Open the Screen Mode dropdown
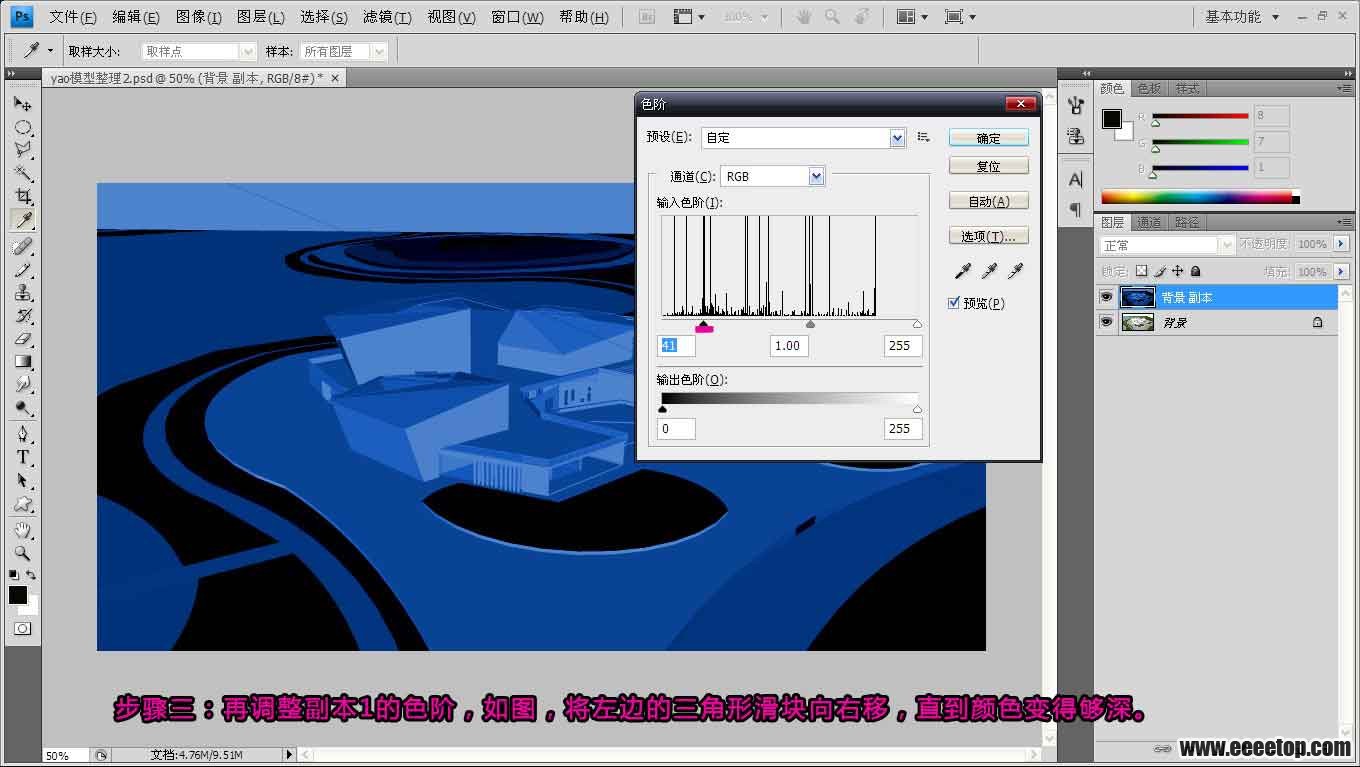Screen dimensions: 1360x767 (x=960, y=17)
